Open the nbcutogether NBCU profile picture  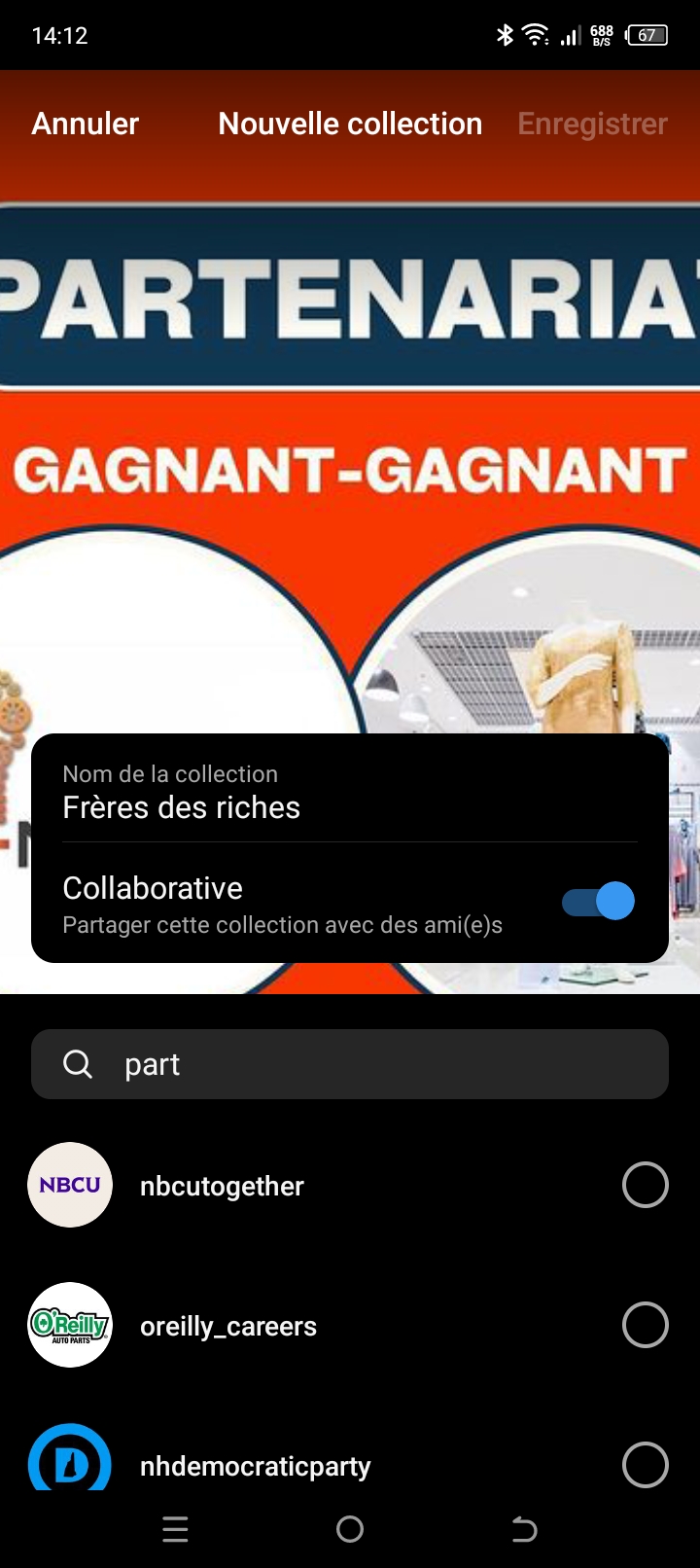click(x=70, y=1185)
